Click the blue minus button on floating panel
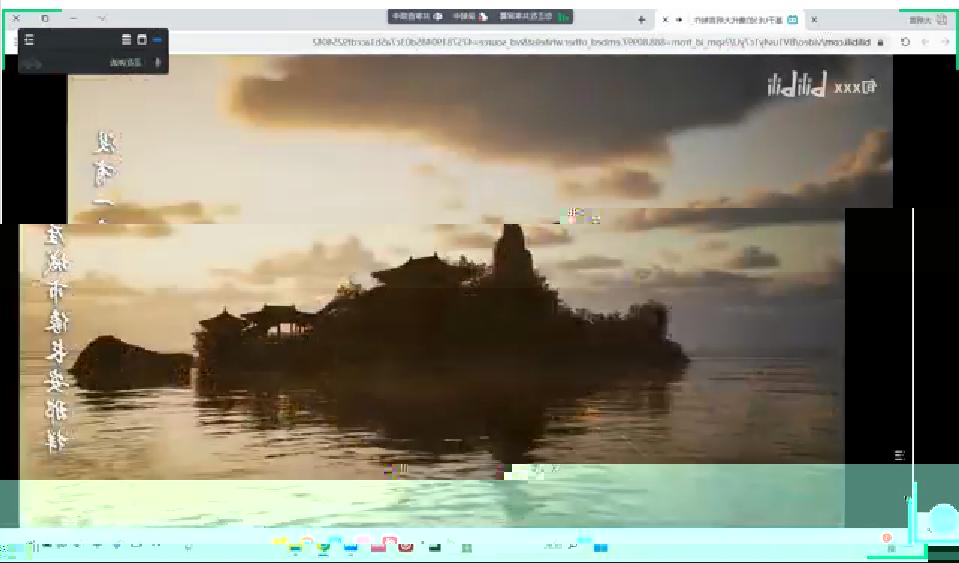Screen dimensions: 959x563 157,40
